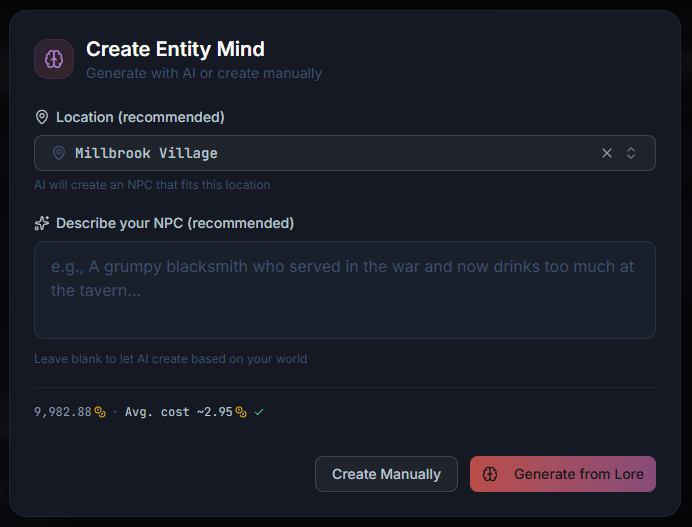This screenshot has width=692, height=527.
Task: Clear the Millbrook Village location selection
Action: coord(607,153)
